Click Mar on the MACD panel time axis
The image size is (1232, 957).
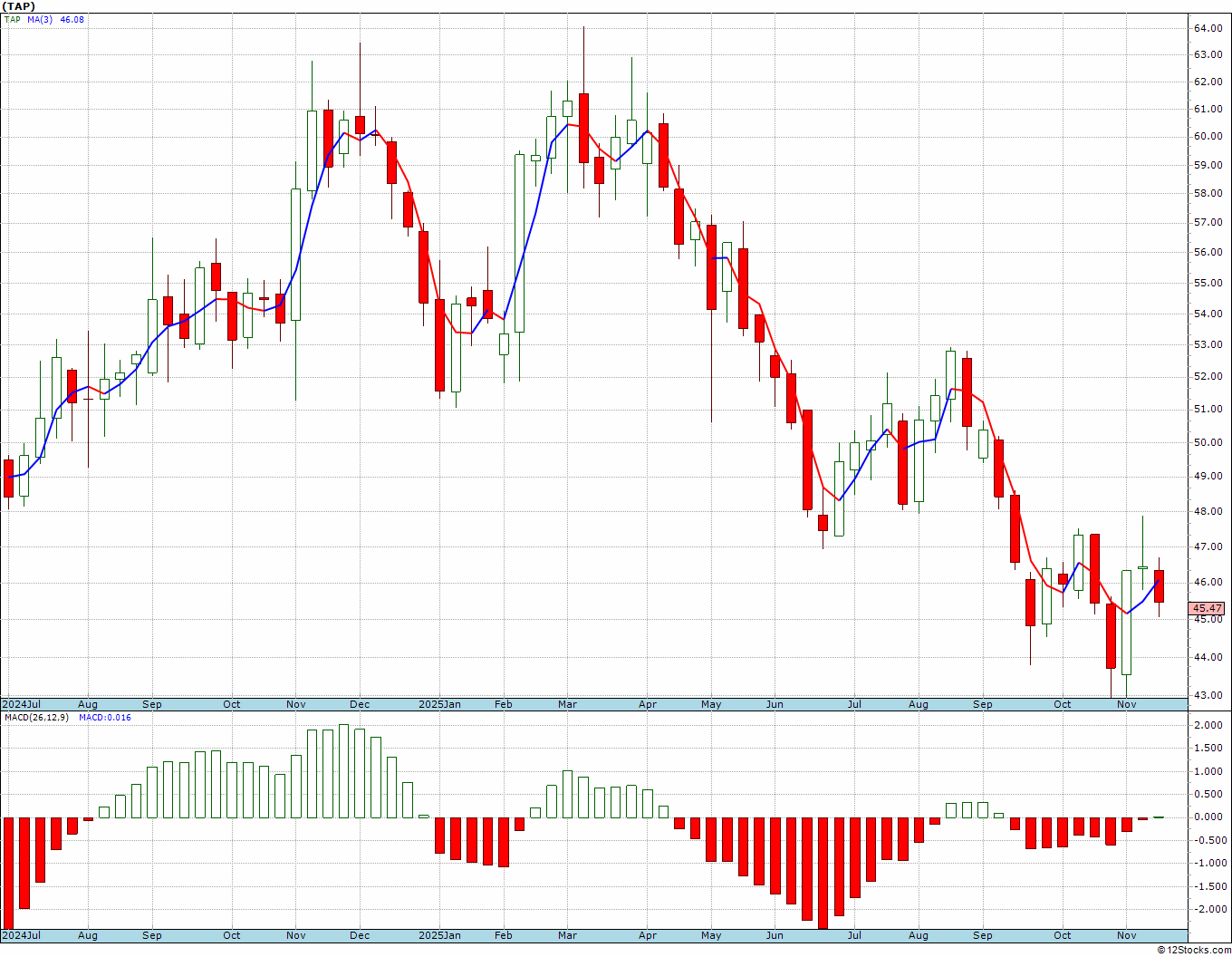pos(567,935)
